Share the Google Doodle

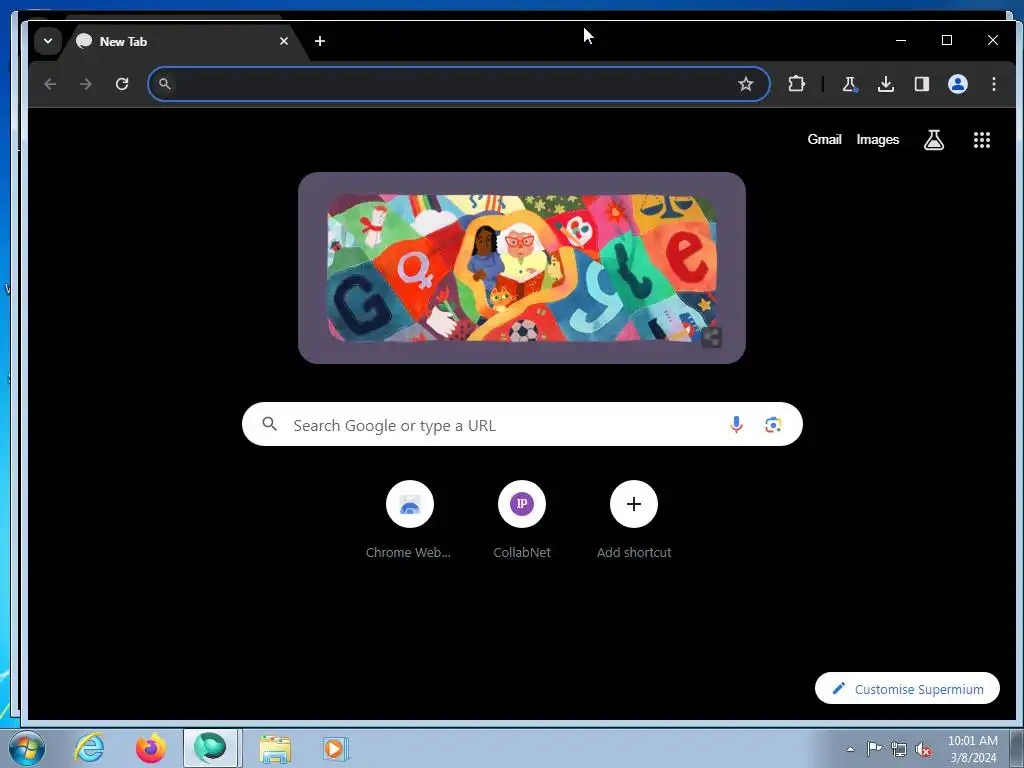[712, 337]
